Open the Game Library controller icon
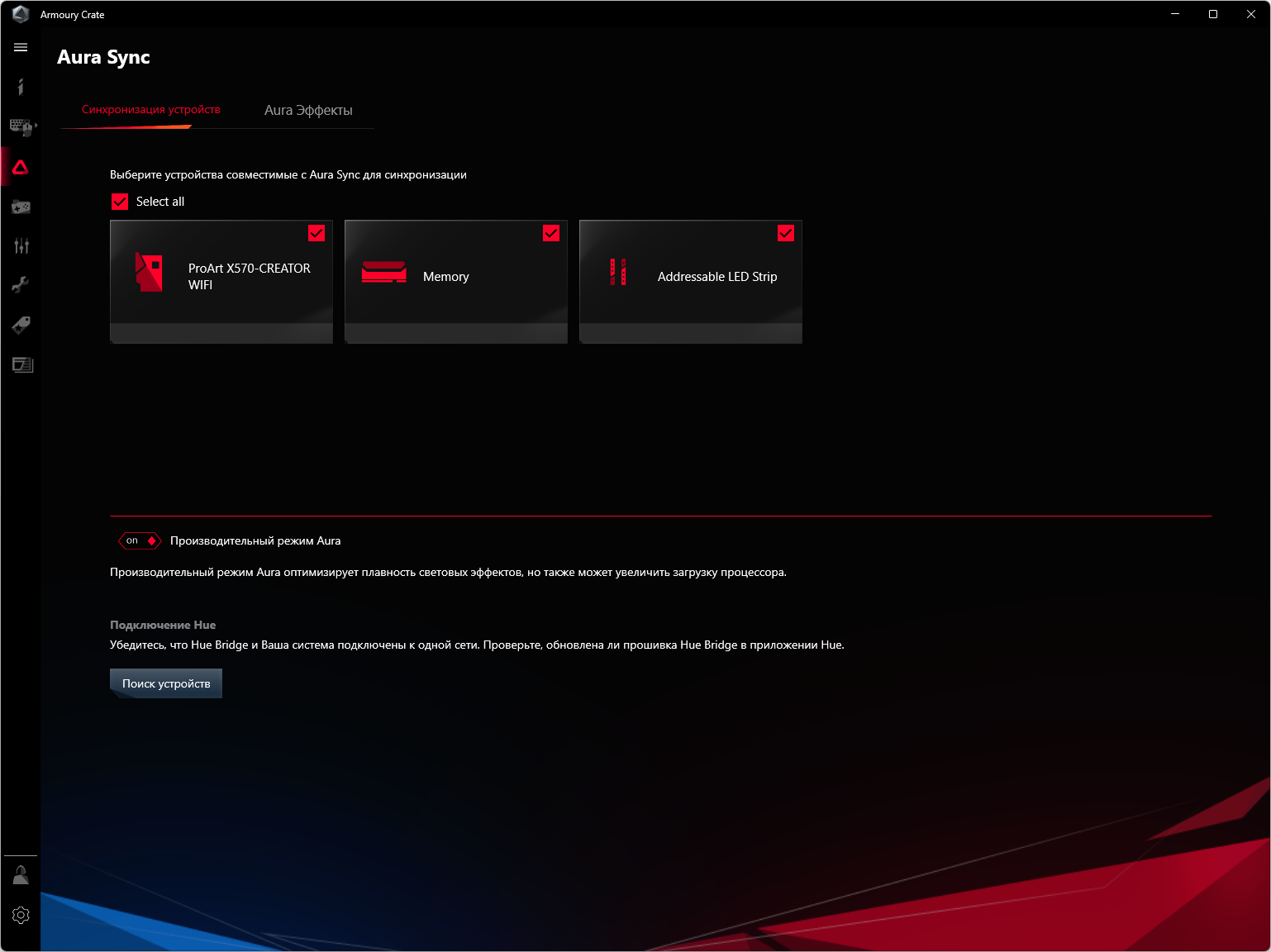This screenshot has width=1271, height=952. (x=21, y=207)
